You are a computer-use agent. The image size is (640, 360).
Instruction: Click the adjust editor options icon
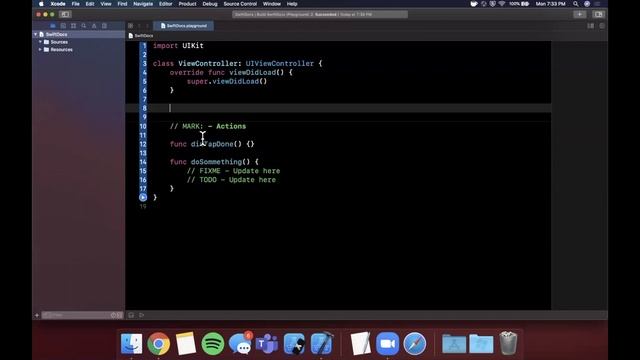tap(591, 26)
